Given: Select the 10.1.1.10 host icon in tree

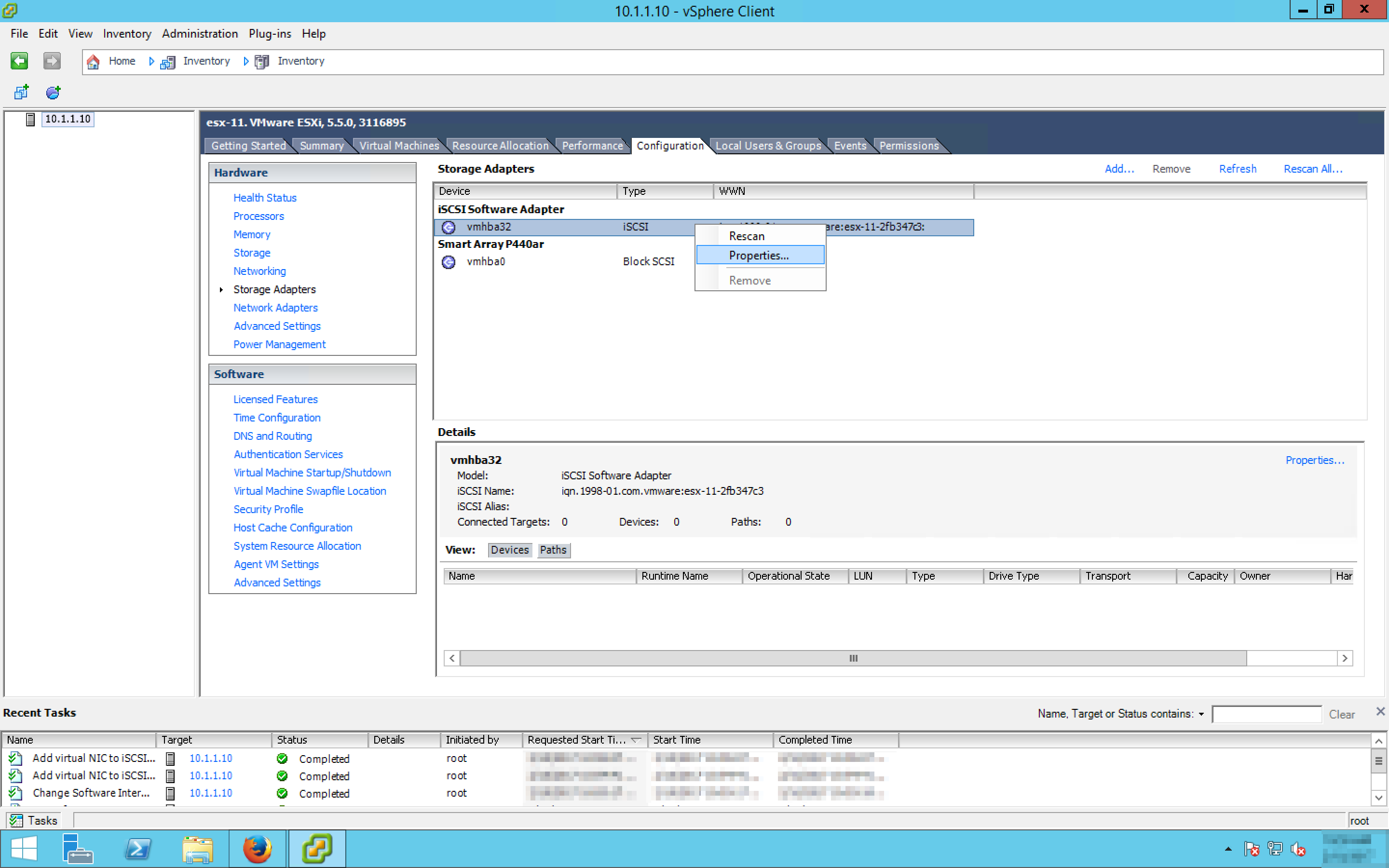Looking at the screenshot, I should click(x=30, y=119).
